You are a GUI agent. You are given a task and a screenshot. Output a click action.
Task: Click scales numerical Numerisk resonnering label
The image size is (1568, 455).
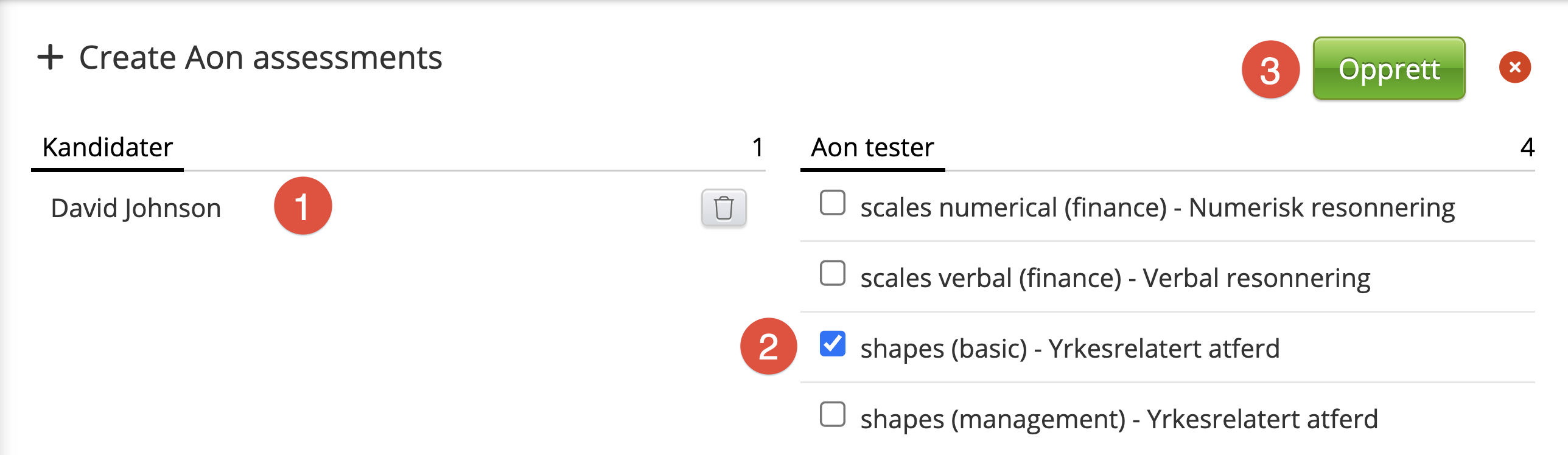click(1157, 208)
